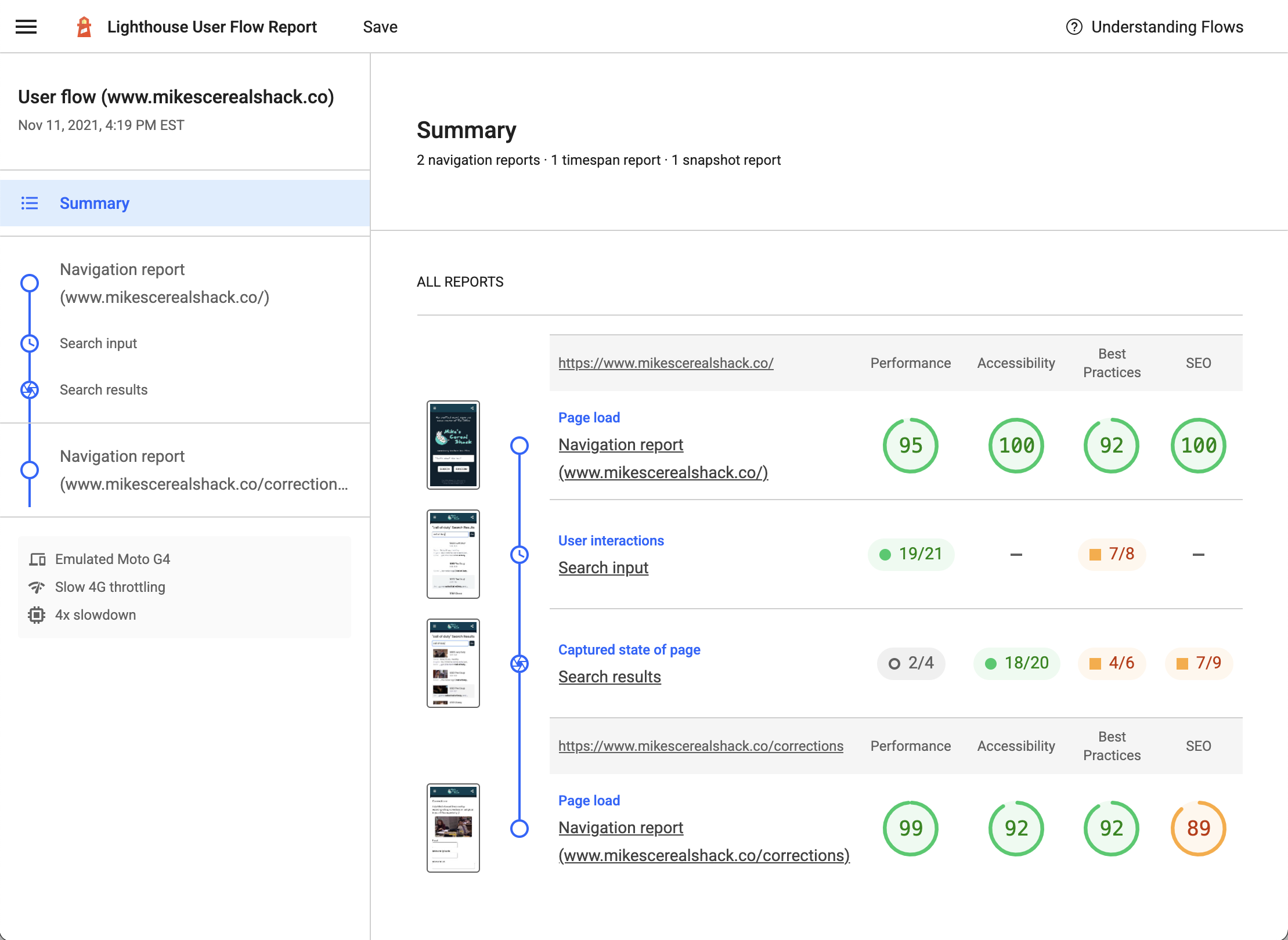Click the timeline clock marker for Search input
1288x940 pixels.
tap(519, 555)
